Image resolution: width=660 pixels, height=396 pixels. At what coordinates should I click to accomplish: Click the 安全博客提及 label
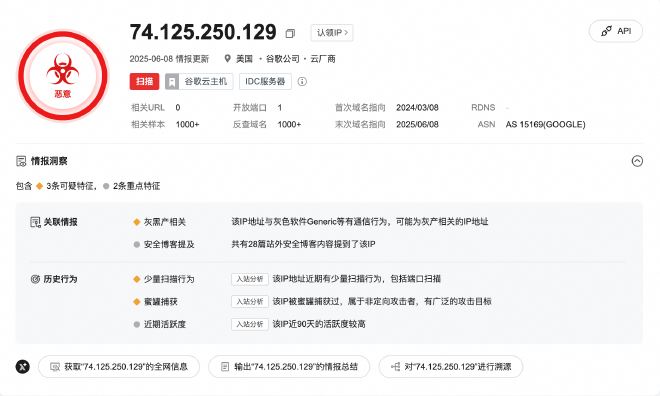(169, 245)
